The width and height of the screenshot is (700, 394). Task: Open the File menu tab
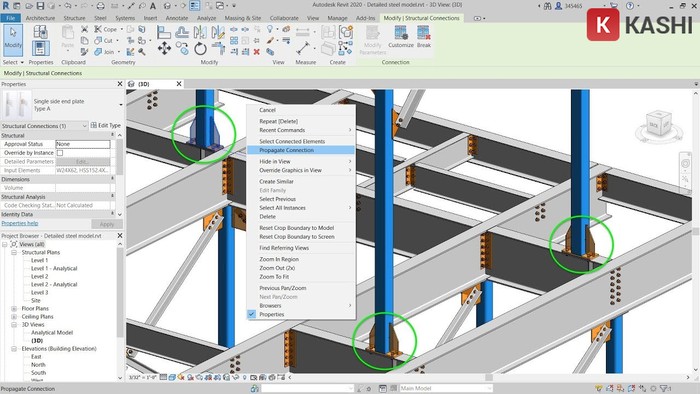coord(11,18)
